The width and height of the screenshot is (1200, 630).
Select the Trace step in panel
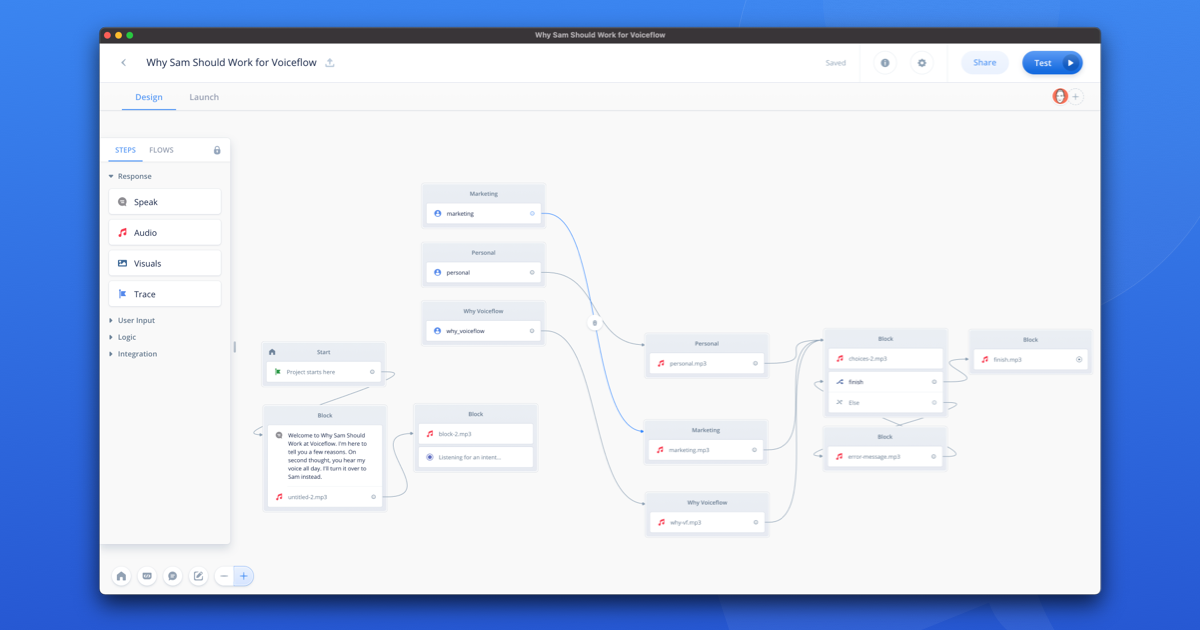(x=165, y=294)
